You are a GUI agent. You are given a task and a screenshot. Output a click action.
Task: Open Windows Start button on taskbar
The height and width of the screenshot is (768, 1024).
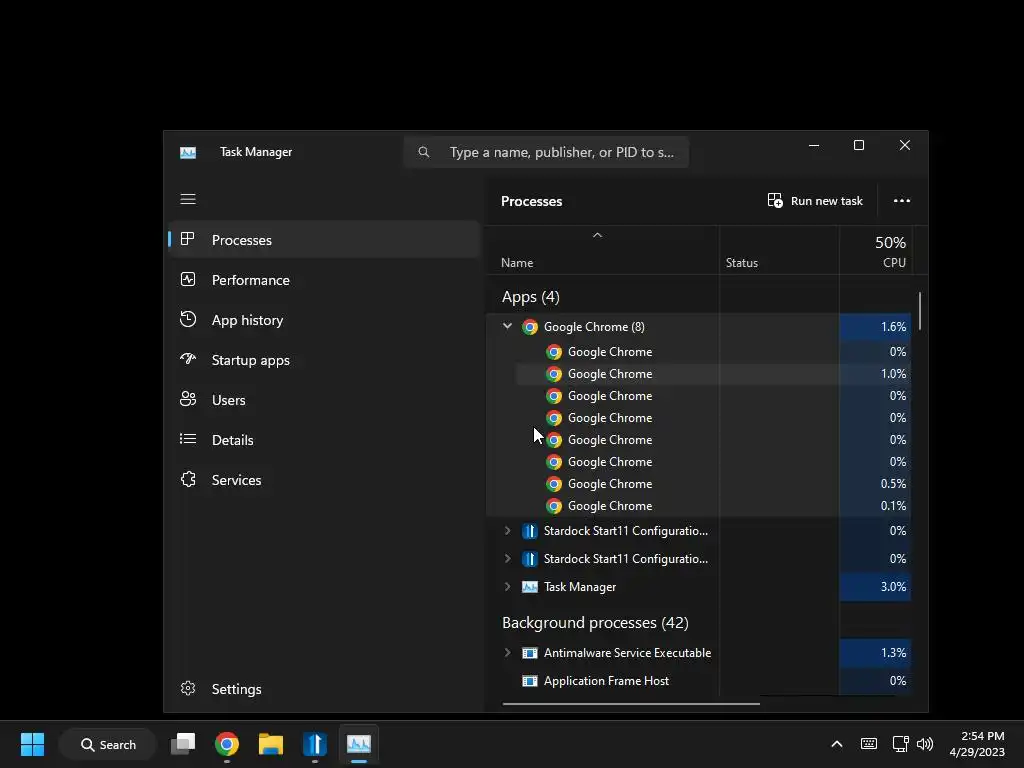32,744
